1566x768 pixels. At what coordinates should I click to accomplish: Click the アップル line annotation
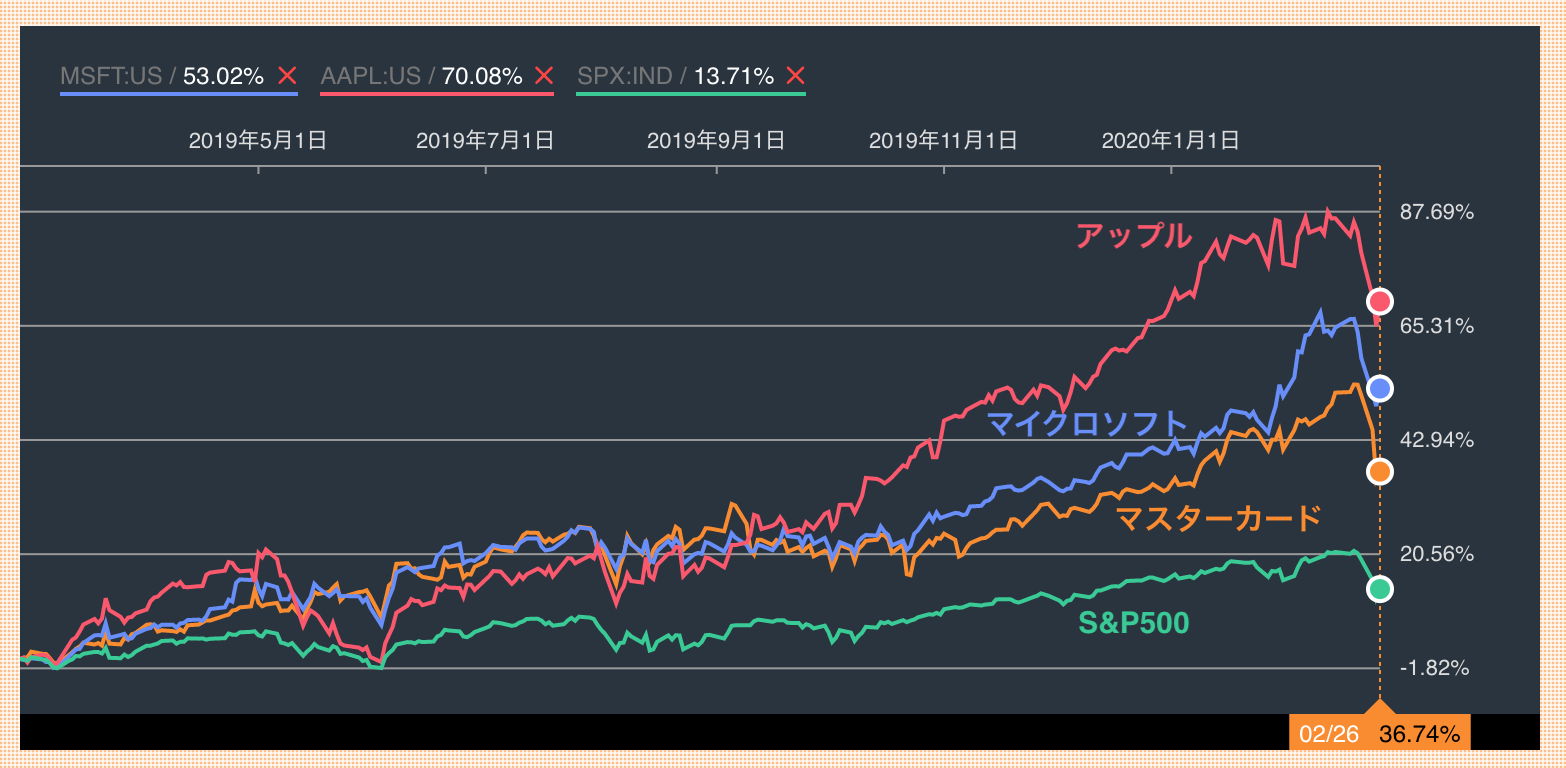1133,236
